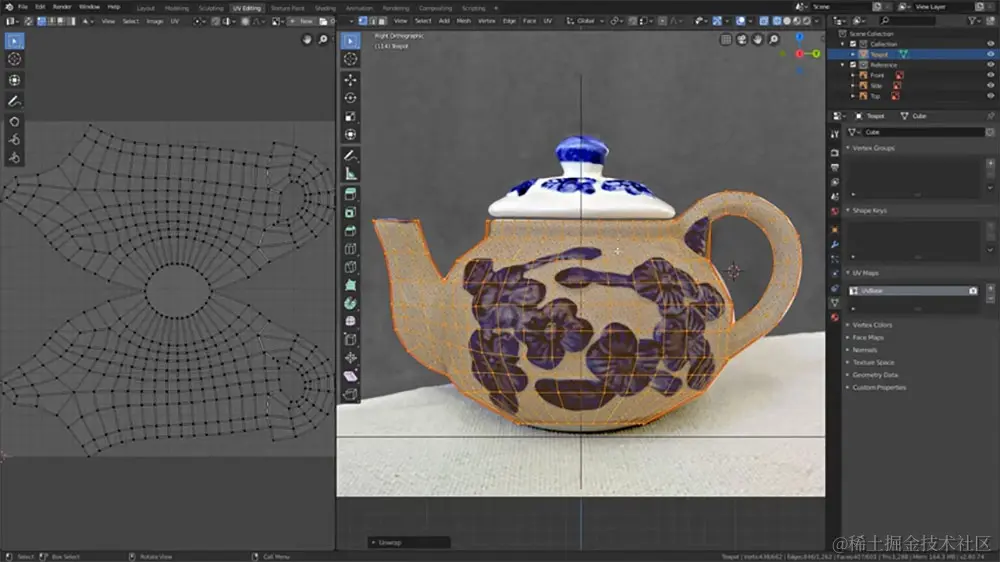Open the Material properties tab
The width and height of the screenshot is (1000, 562).
pyautogui.click(x=834, y=317)
